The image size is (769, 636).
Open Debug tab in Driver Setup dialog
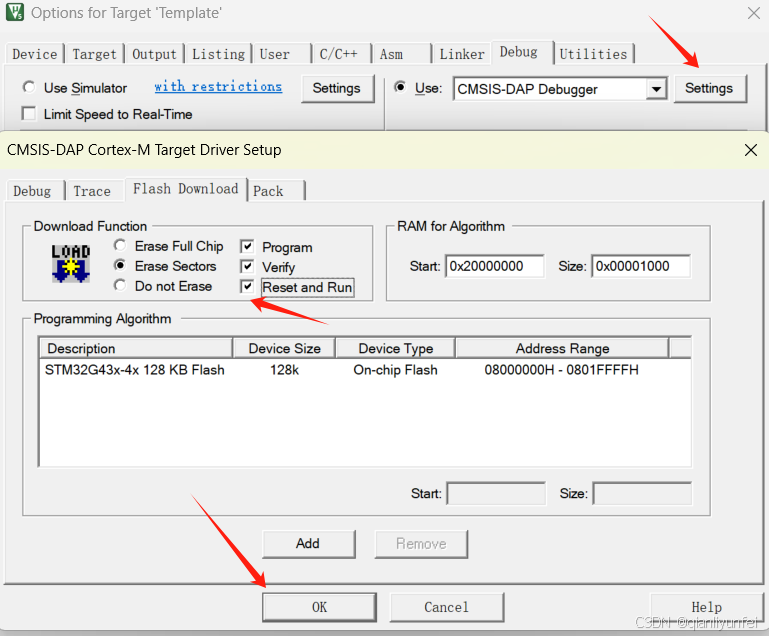point(35,191)
